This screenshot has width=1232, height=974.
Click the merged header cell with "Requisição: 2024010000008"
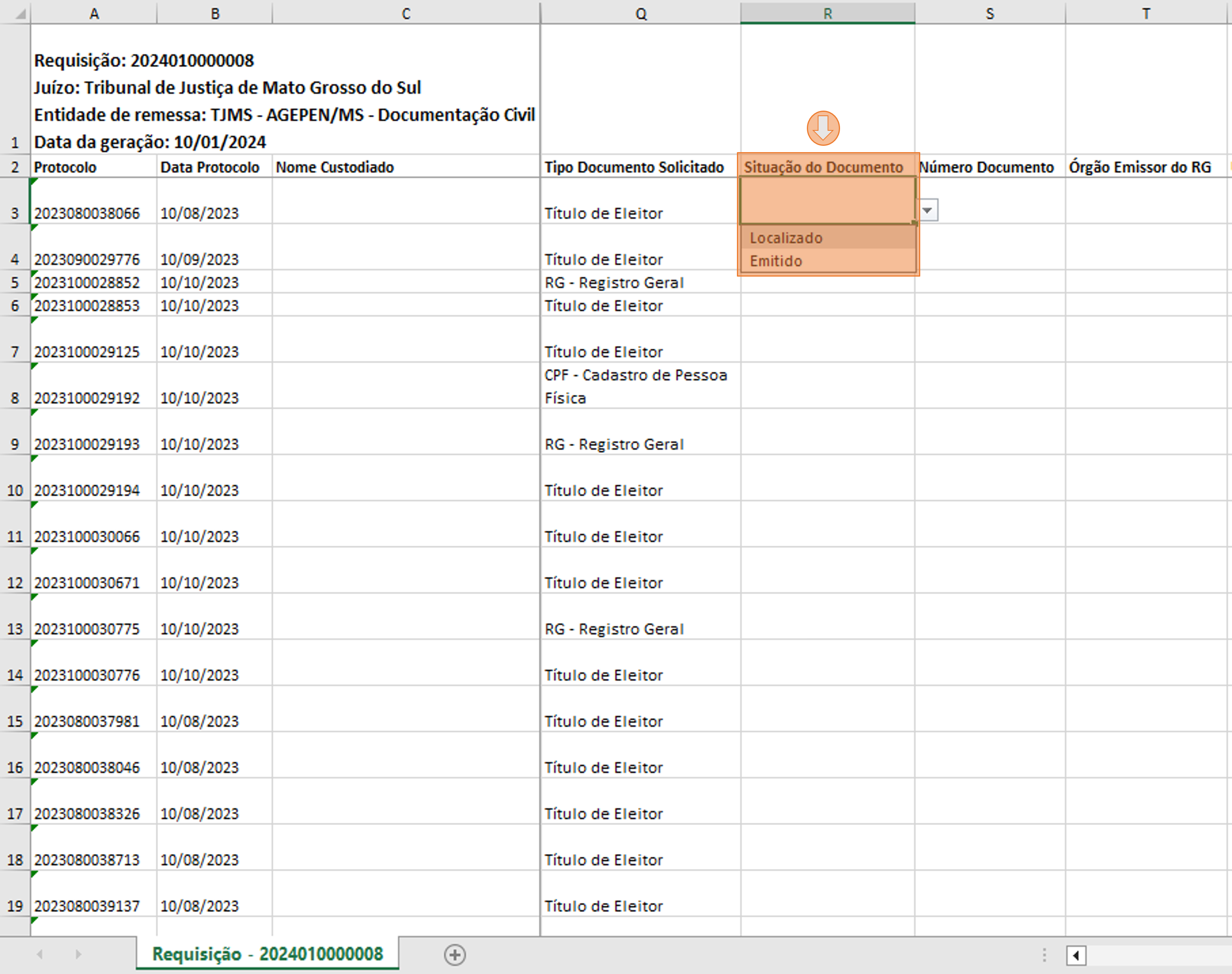pos(285,89)
